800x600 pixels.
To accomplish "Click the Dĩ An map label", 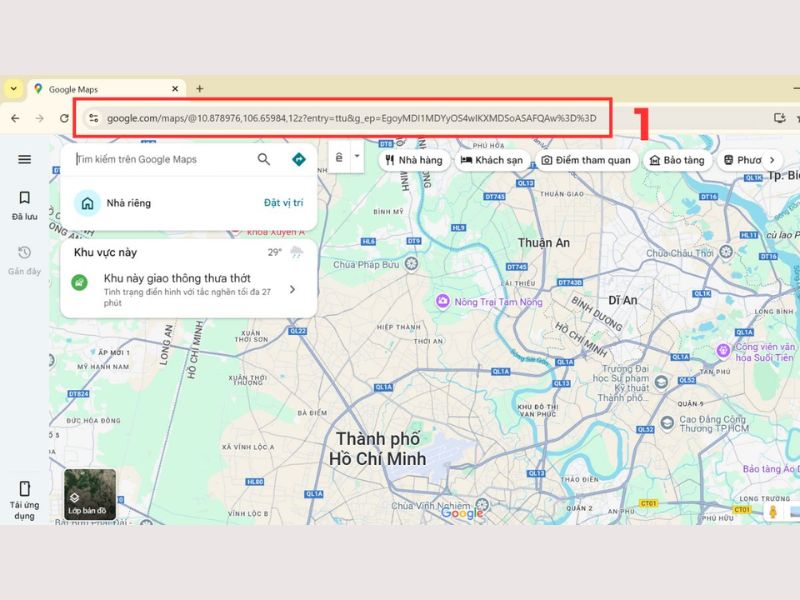I will point(622,301).
